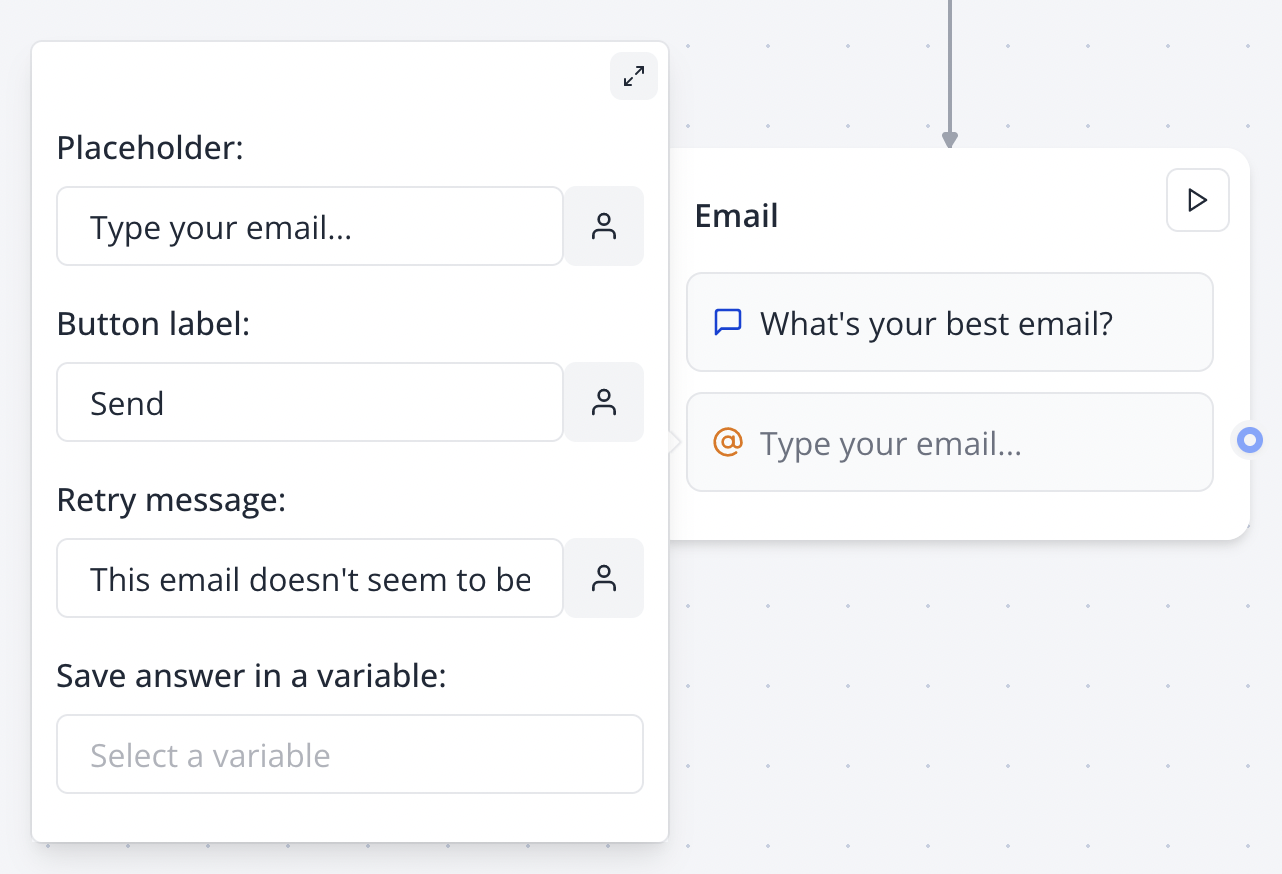This screenshot has height=874, width=1282.
Task: Open the Select a variable dropdown
Action: point(350,754)
